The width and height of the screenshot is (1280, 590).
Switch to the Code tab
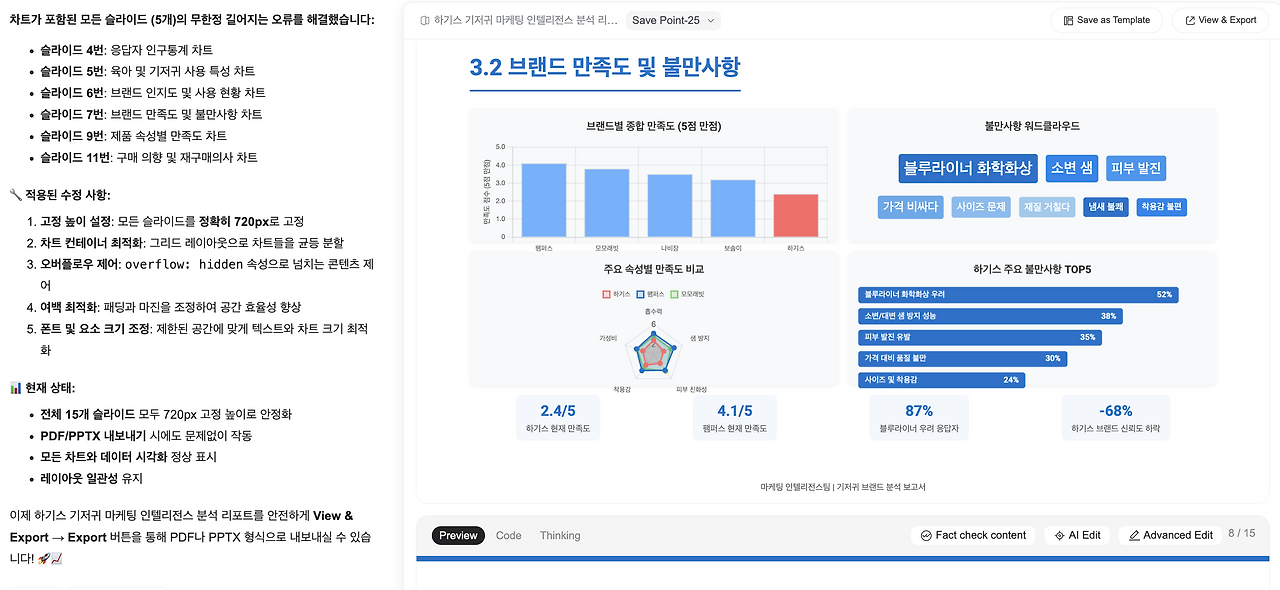(x=509, y=535)
